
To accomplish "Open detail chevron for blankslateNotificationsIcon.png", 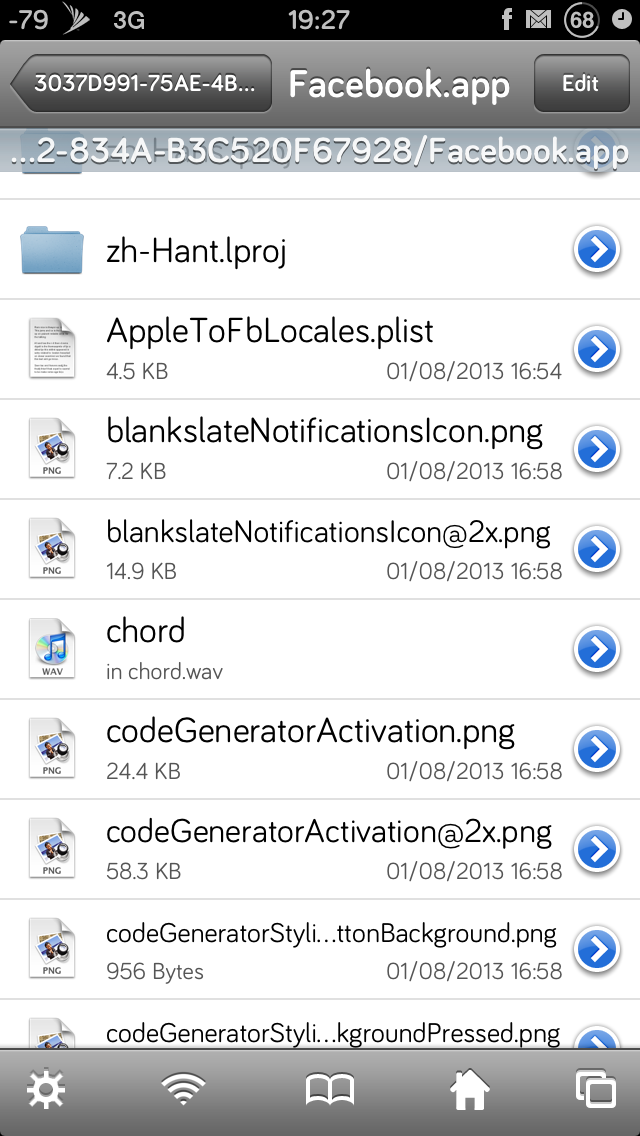I will pos(597,449).
